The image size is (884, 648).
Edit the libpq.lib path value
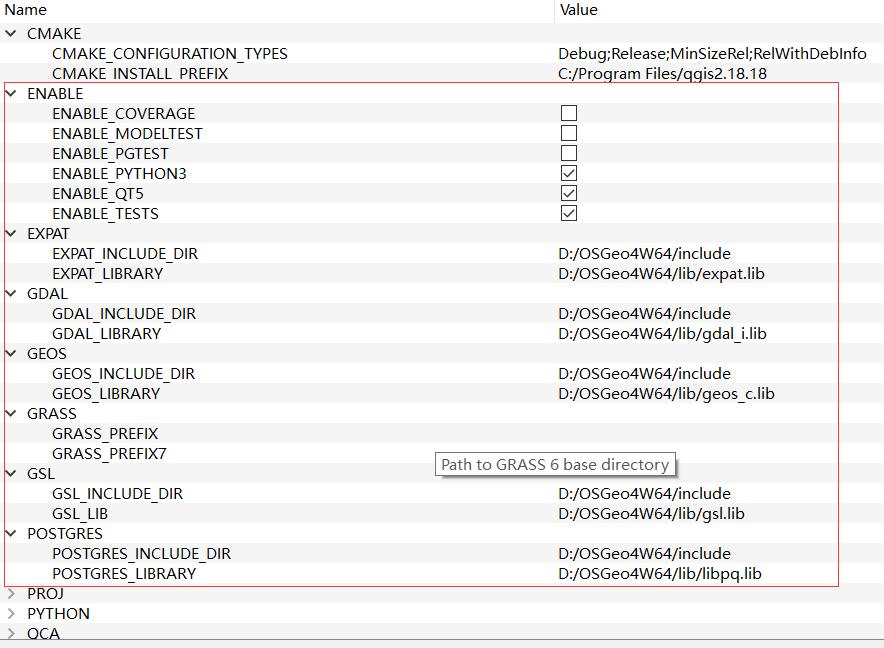[660, 574]
